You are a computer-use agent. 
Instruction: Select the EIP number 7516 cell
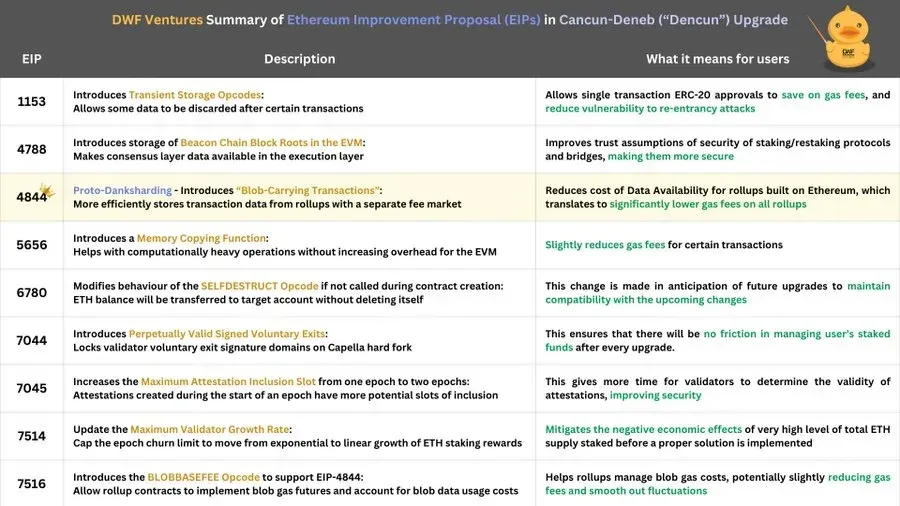click(x=32, y=484)
